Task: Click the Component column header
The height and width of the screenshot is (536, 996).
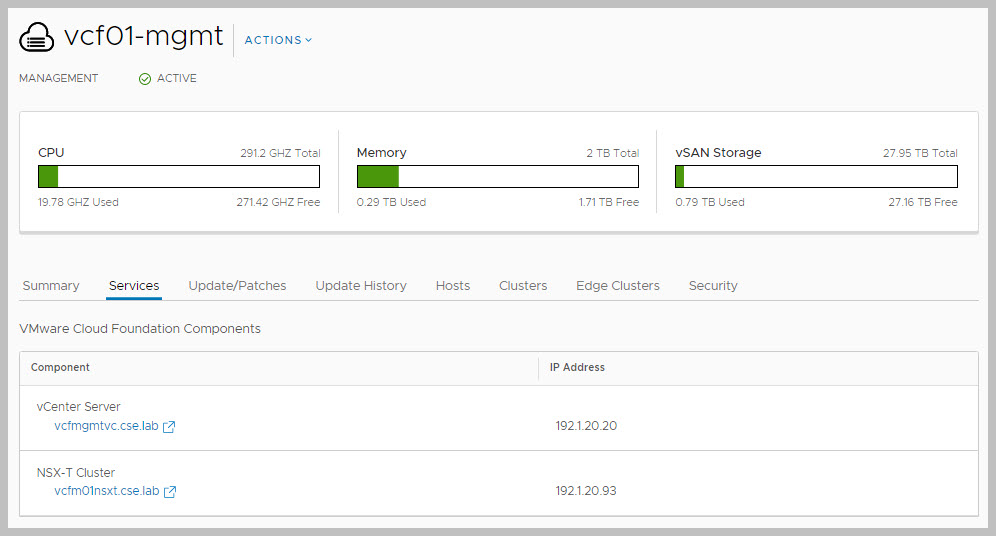Action: pyautogui.click(x=61, y=368)
